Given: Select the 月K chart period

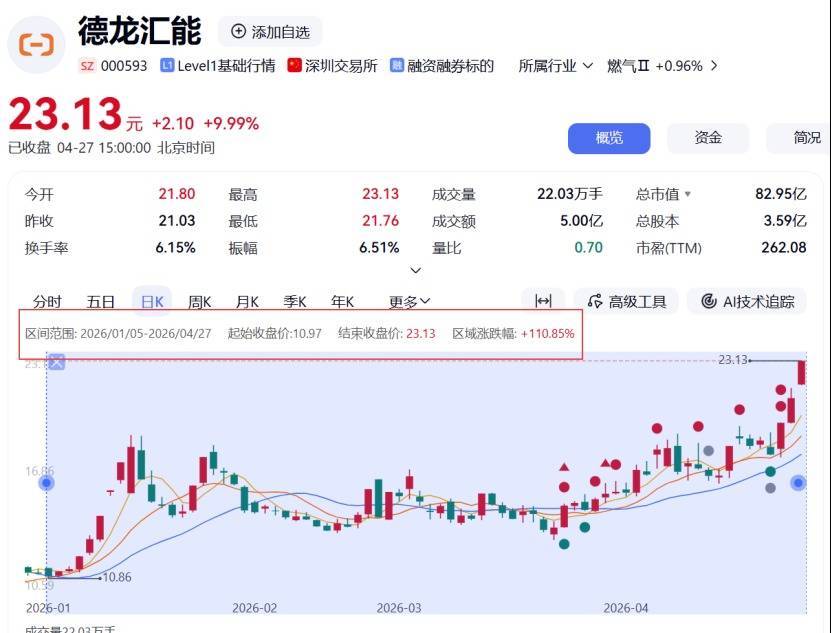Looking at the screenshot, I should [247, 301].
